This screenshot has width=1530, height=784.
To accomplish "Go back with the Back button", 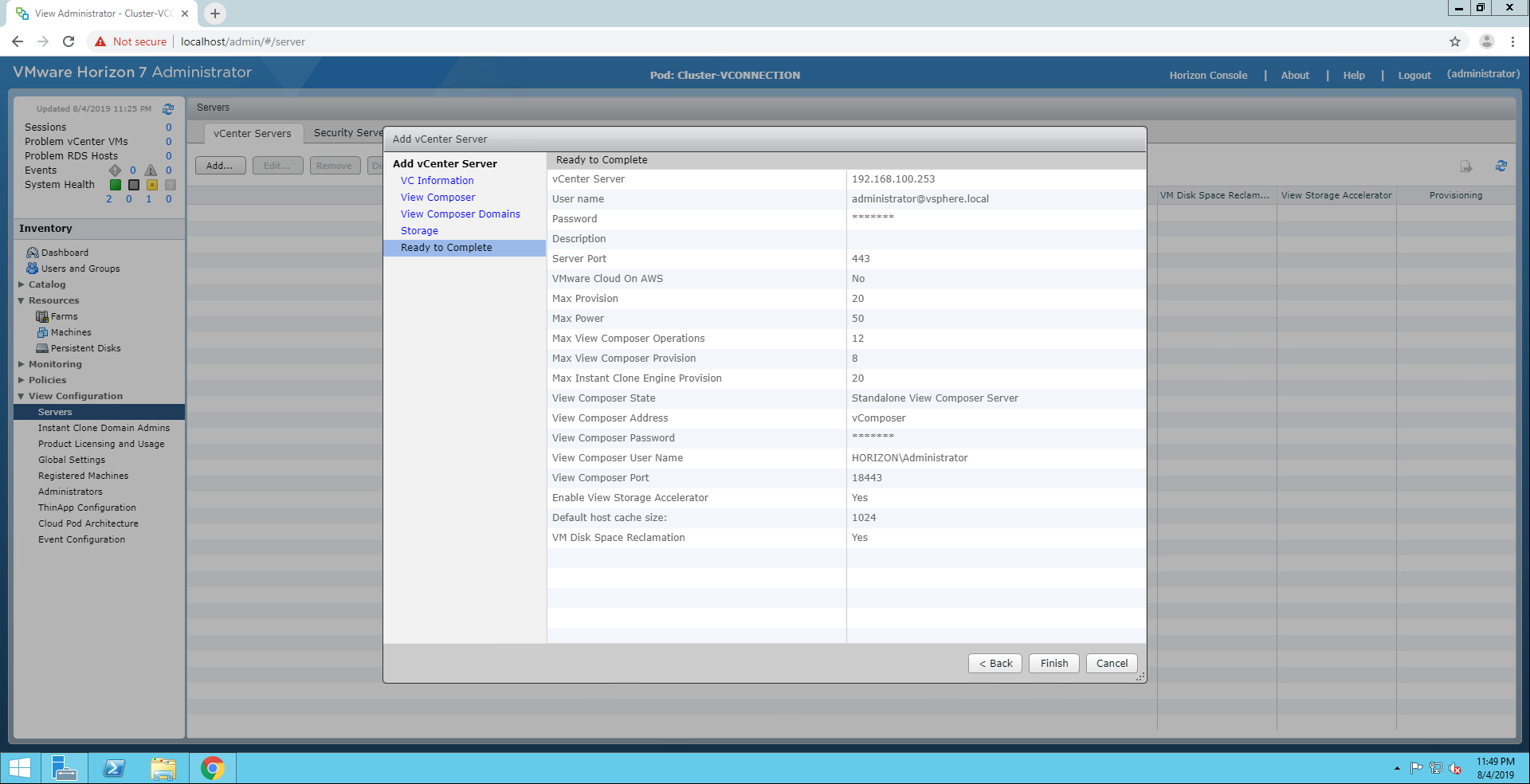I will click(x=994, y=664).
